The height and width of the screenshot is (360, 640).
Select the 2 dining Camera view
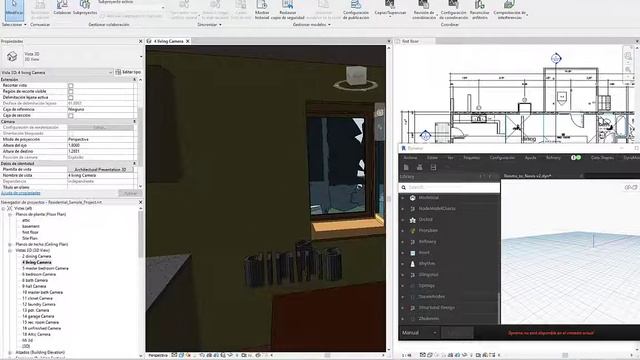37,256
